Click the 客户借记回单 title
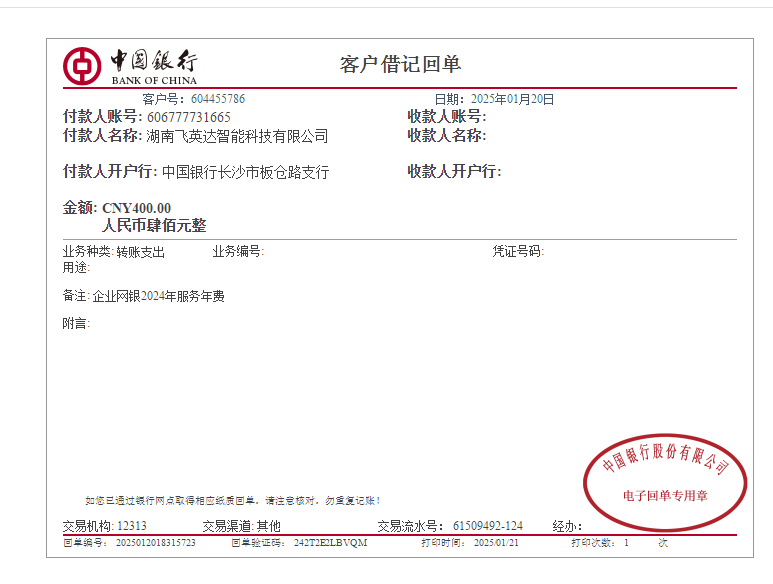 click(400, 65)
